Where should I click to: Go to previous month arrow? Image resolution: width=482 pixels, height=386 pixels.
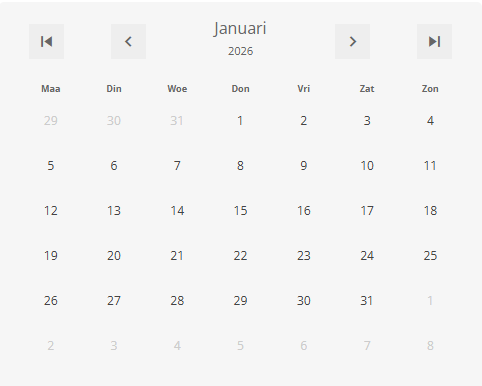click(128, 42)
